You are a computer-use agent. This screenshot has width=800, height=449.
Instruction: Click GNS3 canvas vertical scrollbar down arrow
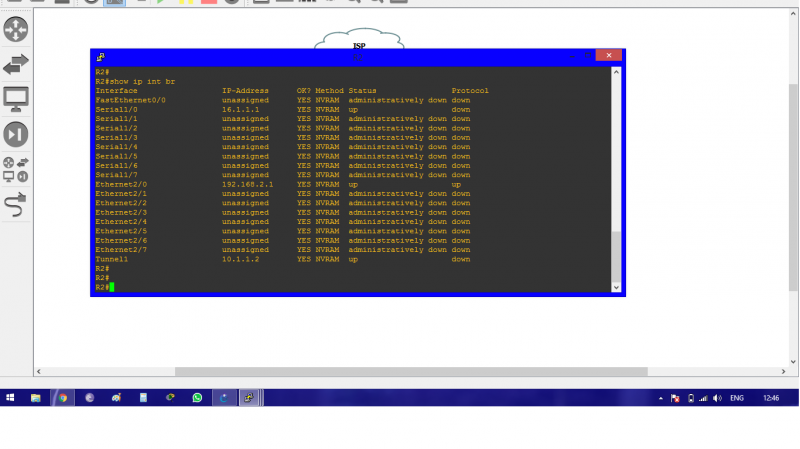[x=793, y=362]
